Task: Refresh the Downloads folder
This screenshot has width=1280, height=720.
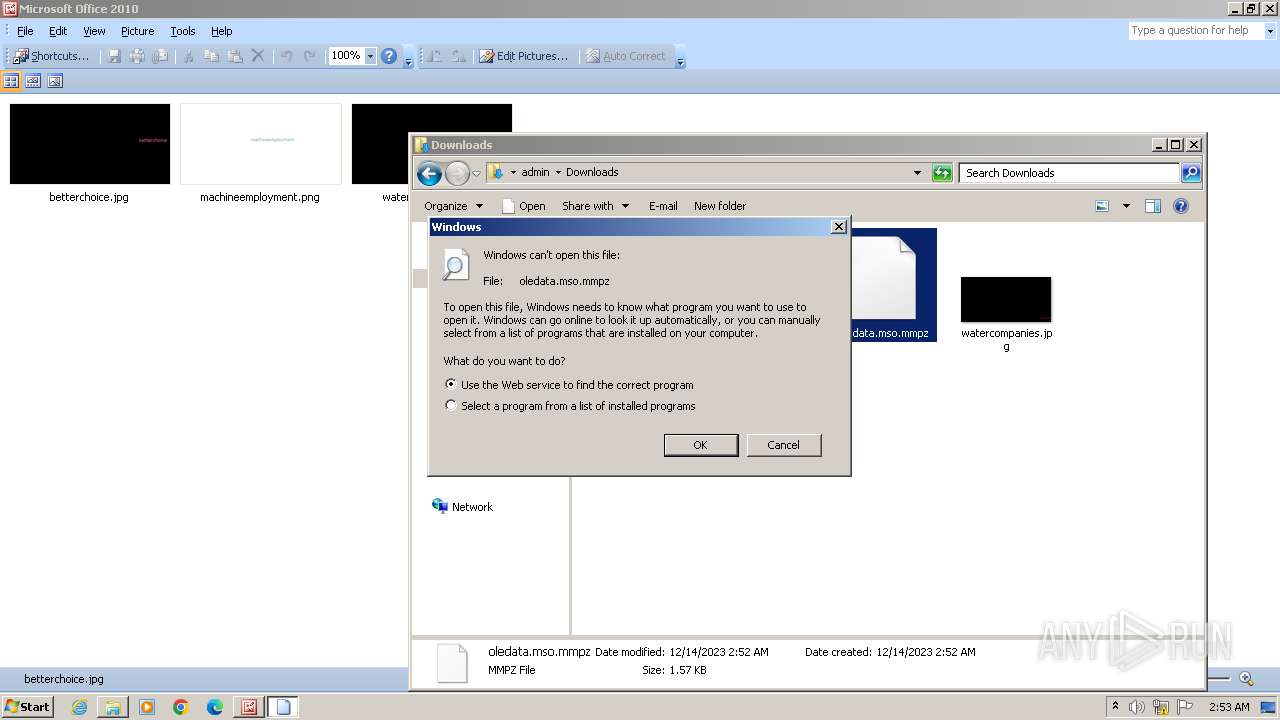Action: [942, 173]
